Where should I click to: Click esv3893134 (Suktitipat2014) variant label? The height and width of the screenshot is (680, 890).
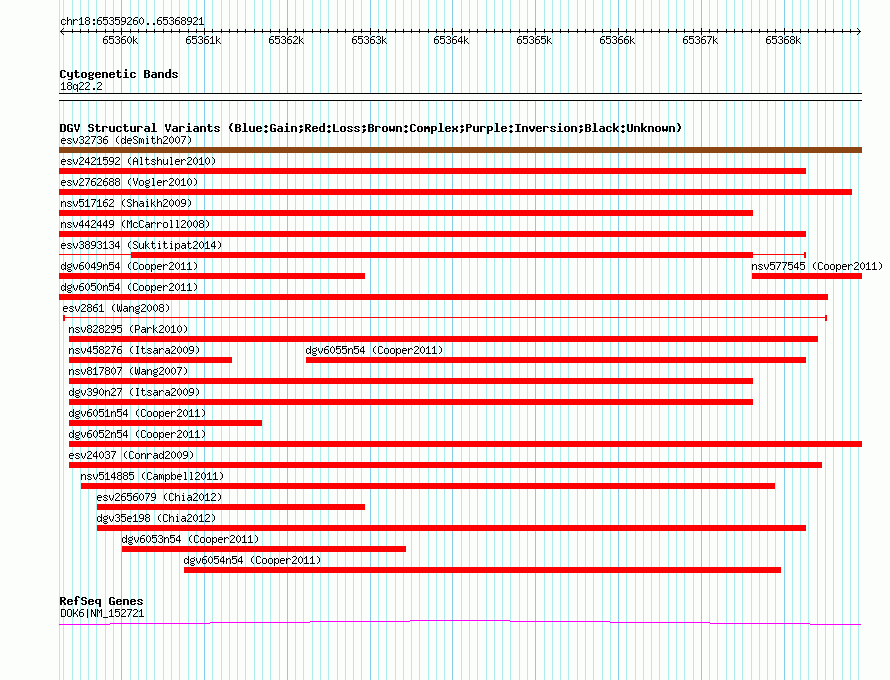[x=141, y=245]
